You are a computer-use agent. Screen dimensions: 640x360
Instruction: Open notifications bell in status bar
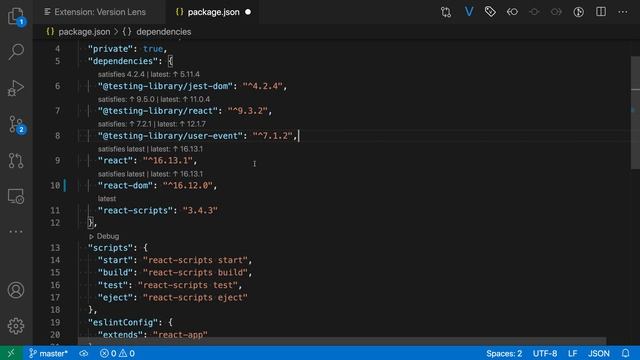coord(625,353)
